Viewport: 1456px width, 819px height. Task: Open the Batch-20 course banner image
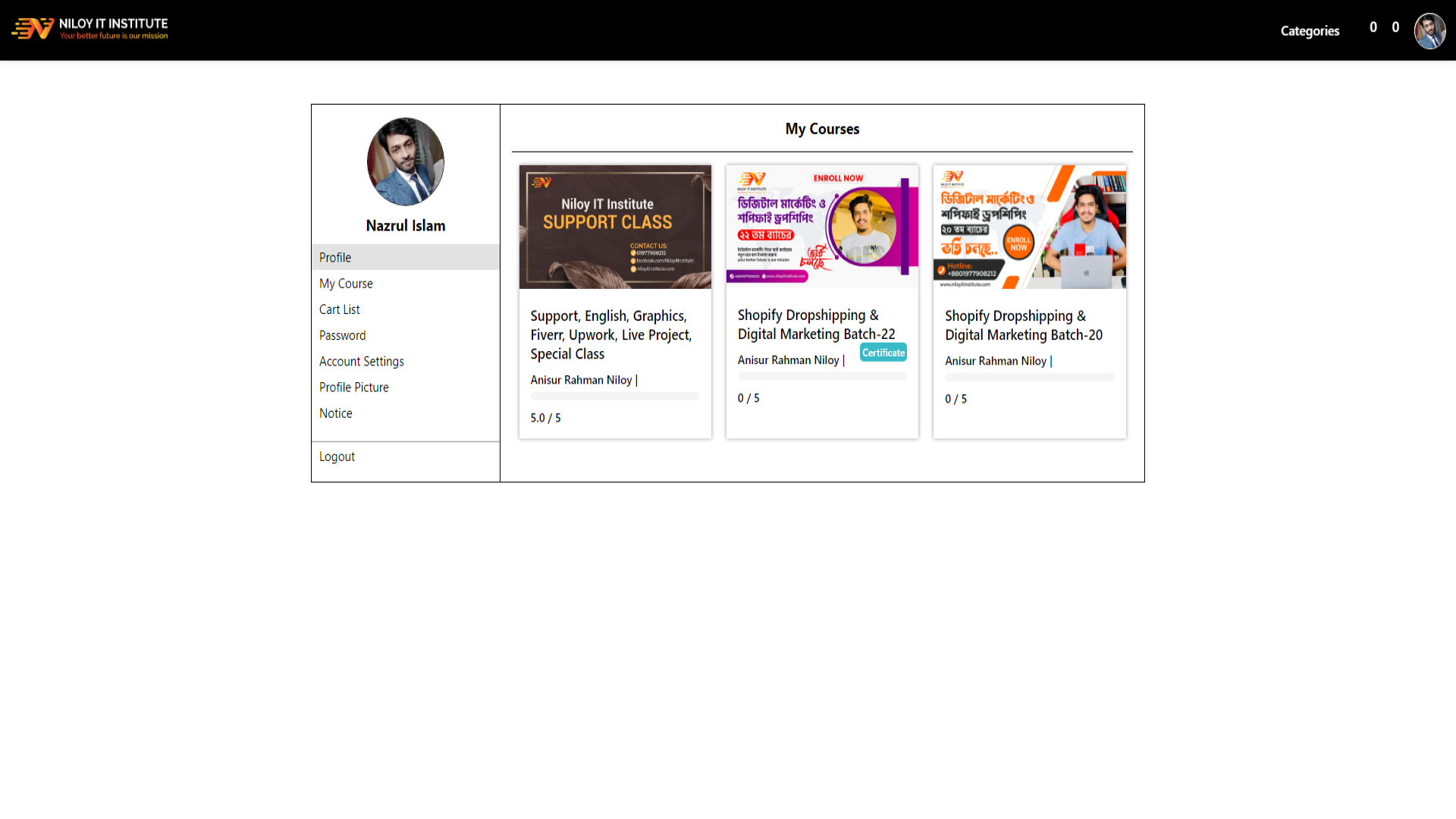point(1029,227)
